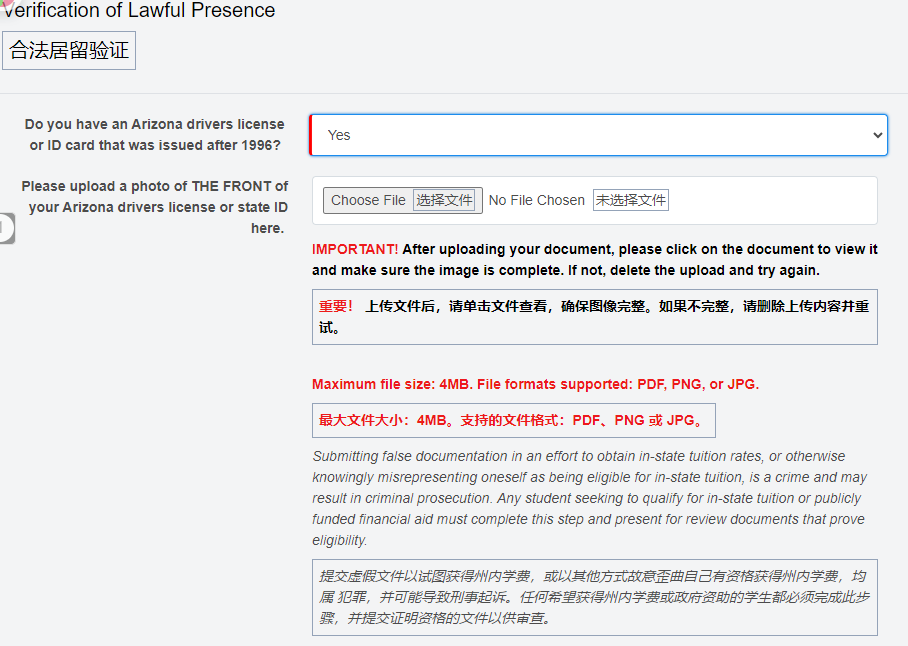Click the red required bar on license dropdown
The width and height of the screenshot is (908, 646).
click(x=312, y=135)
